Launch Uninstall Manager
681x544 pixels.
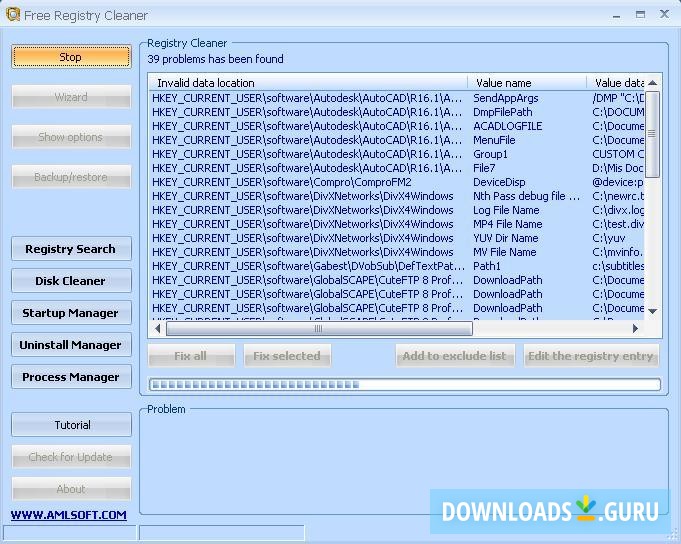click(x=71, y=345)
